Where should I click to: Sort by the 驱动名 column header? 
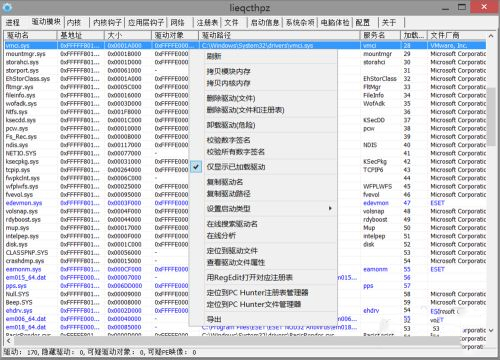30,35
